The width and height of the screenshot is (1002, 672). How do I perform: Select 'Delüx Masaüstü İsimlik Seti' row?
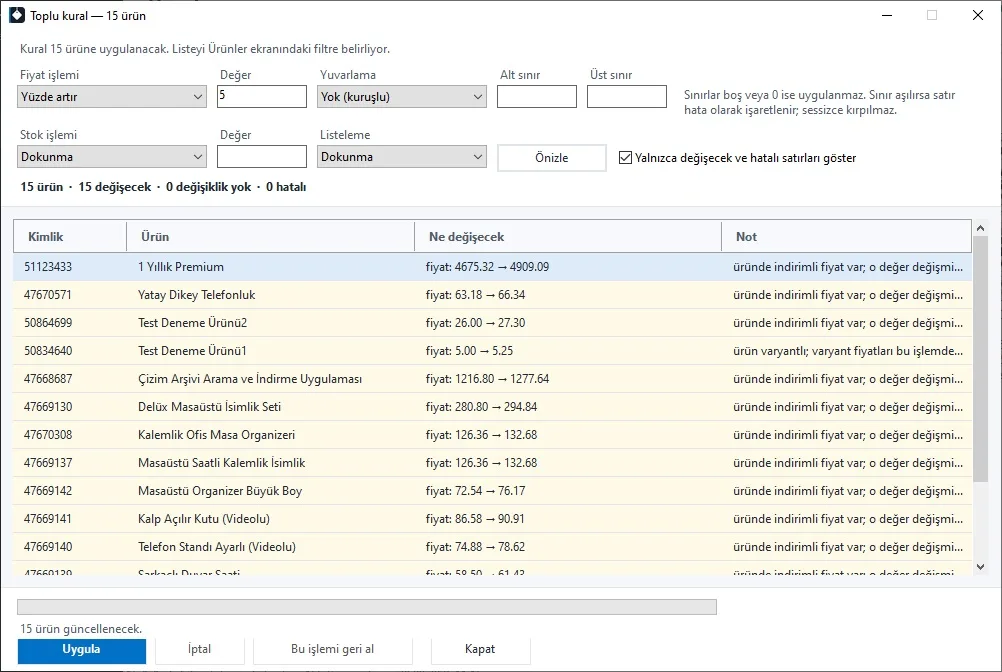493,407
